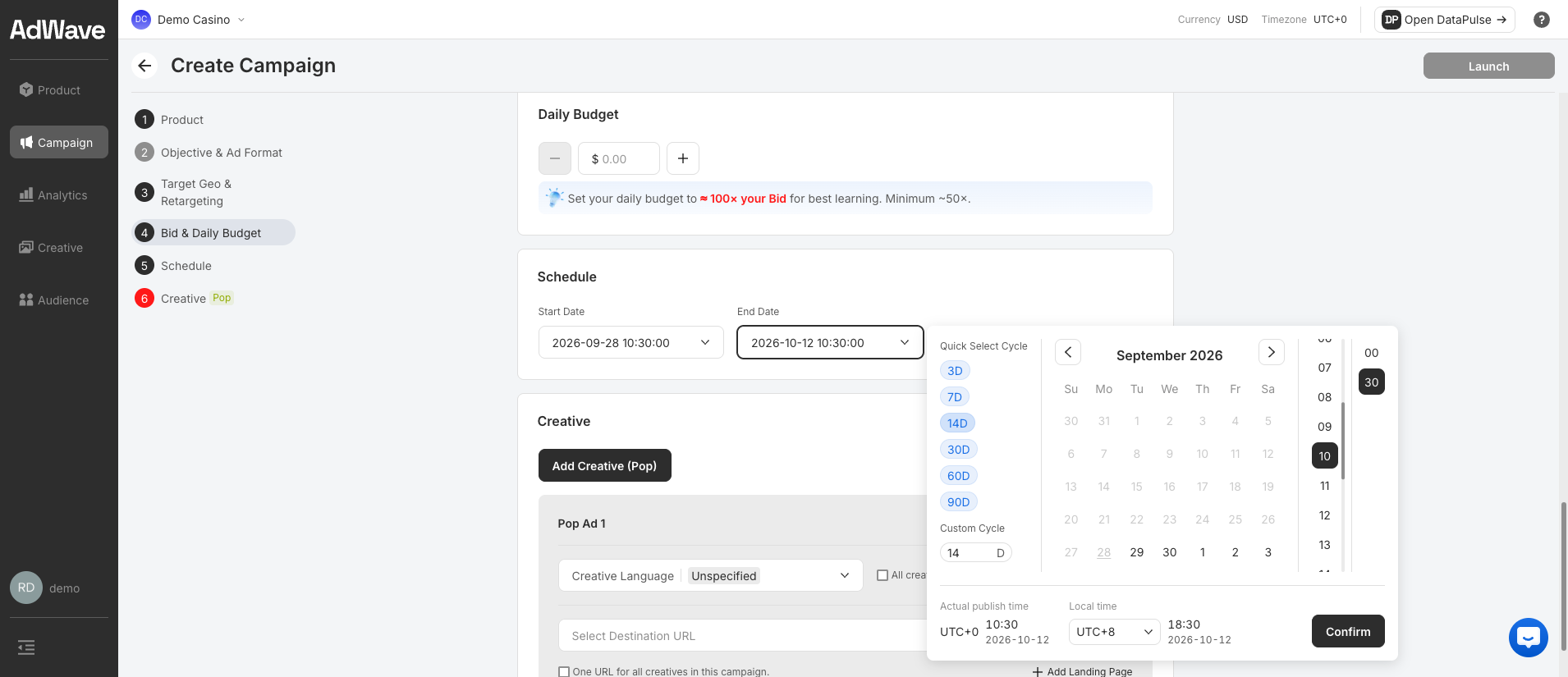This screenshot has height=677, width=1568.
Task: Go to the Schedule step
Action: pos(186,266)
